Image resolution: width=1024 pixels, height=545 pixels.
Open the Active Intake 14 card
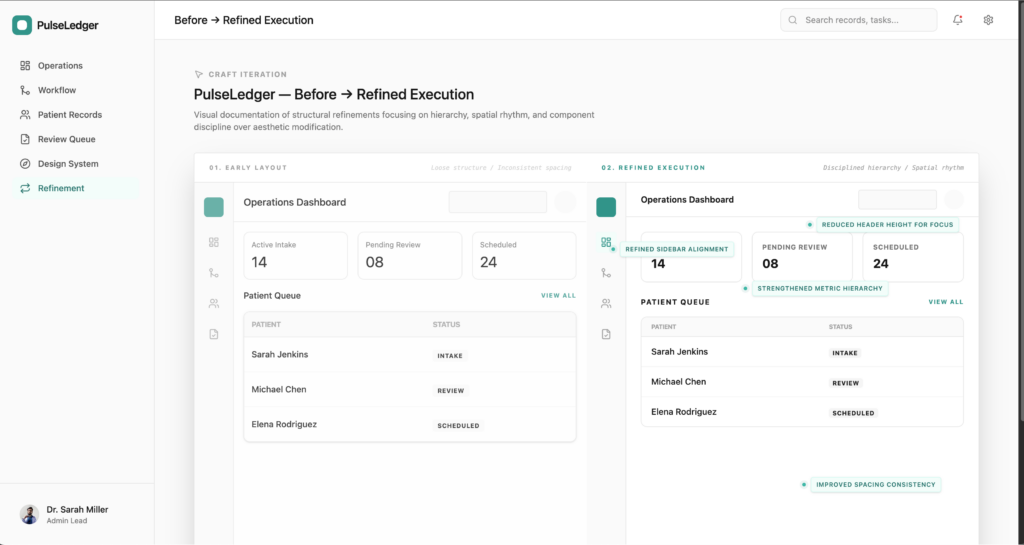click(x=295, y=255)
